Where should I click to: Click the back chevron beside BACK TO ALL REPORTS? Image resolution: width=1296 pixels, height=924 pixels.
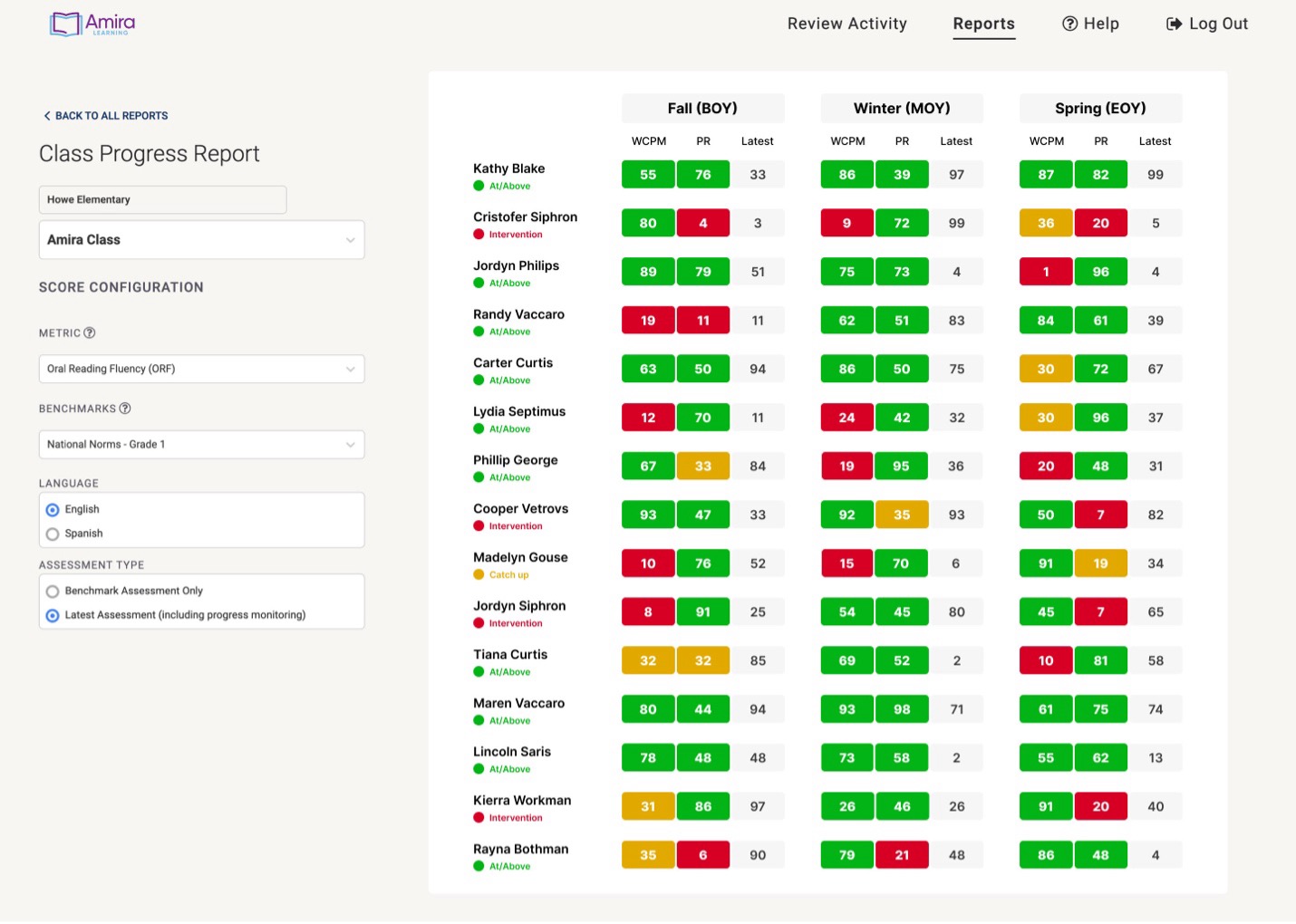pyautogui.click(x=47, y=116)
